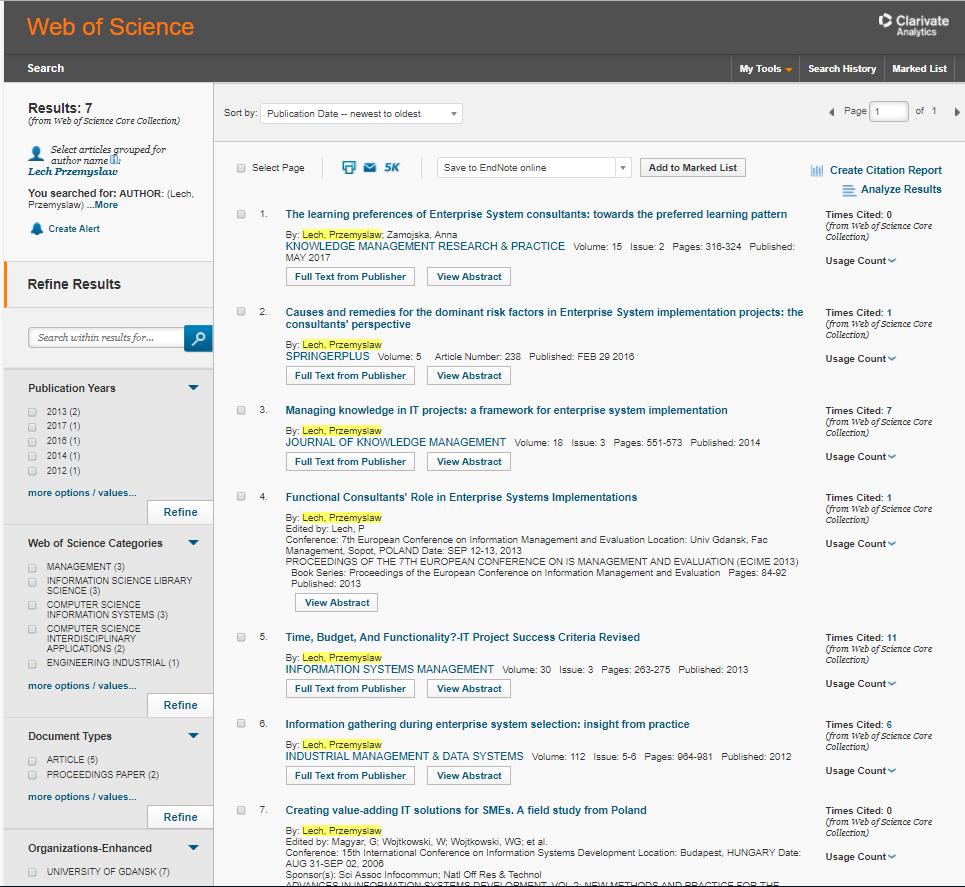This screenshot has width=965, height=887.
Task: Open article Time, Budget, And Functionality
Action: point(462,638)
